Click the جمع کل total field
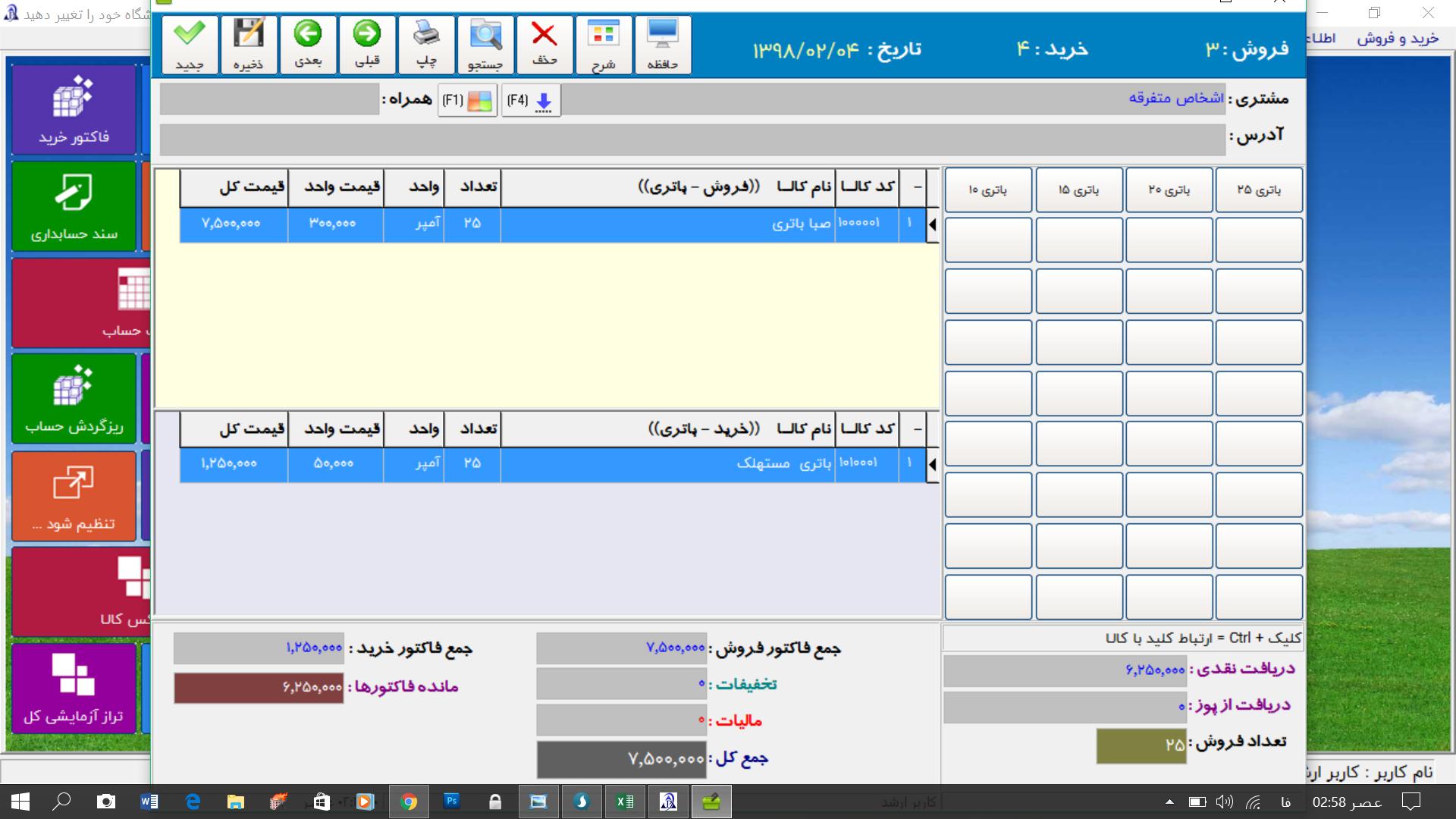This screenshot has width=1456, height=819. (x=621, y=759)
